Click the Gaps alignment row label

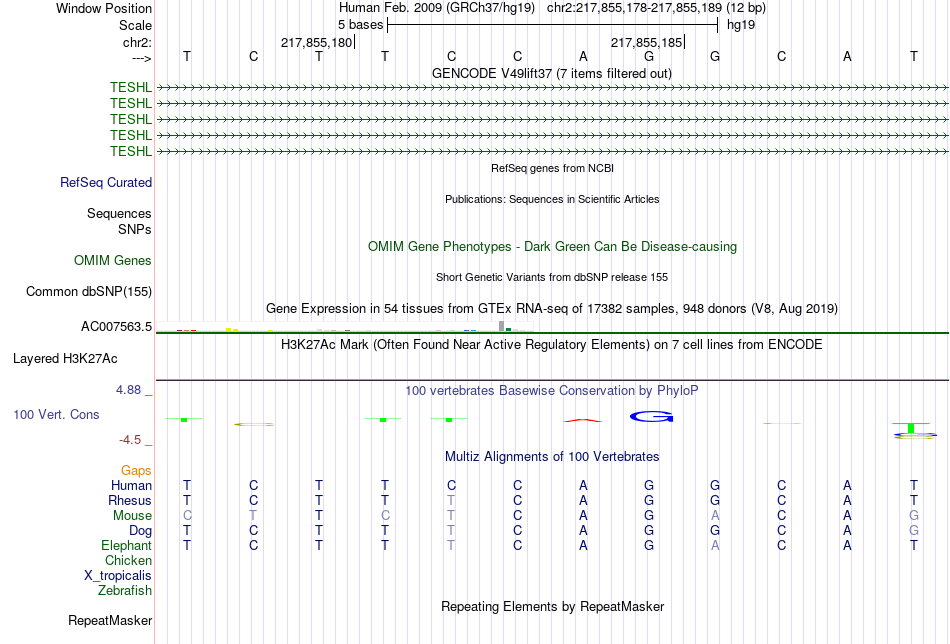pyautogui.click(x=136, y=471)
